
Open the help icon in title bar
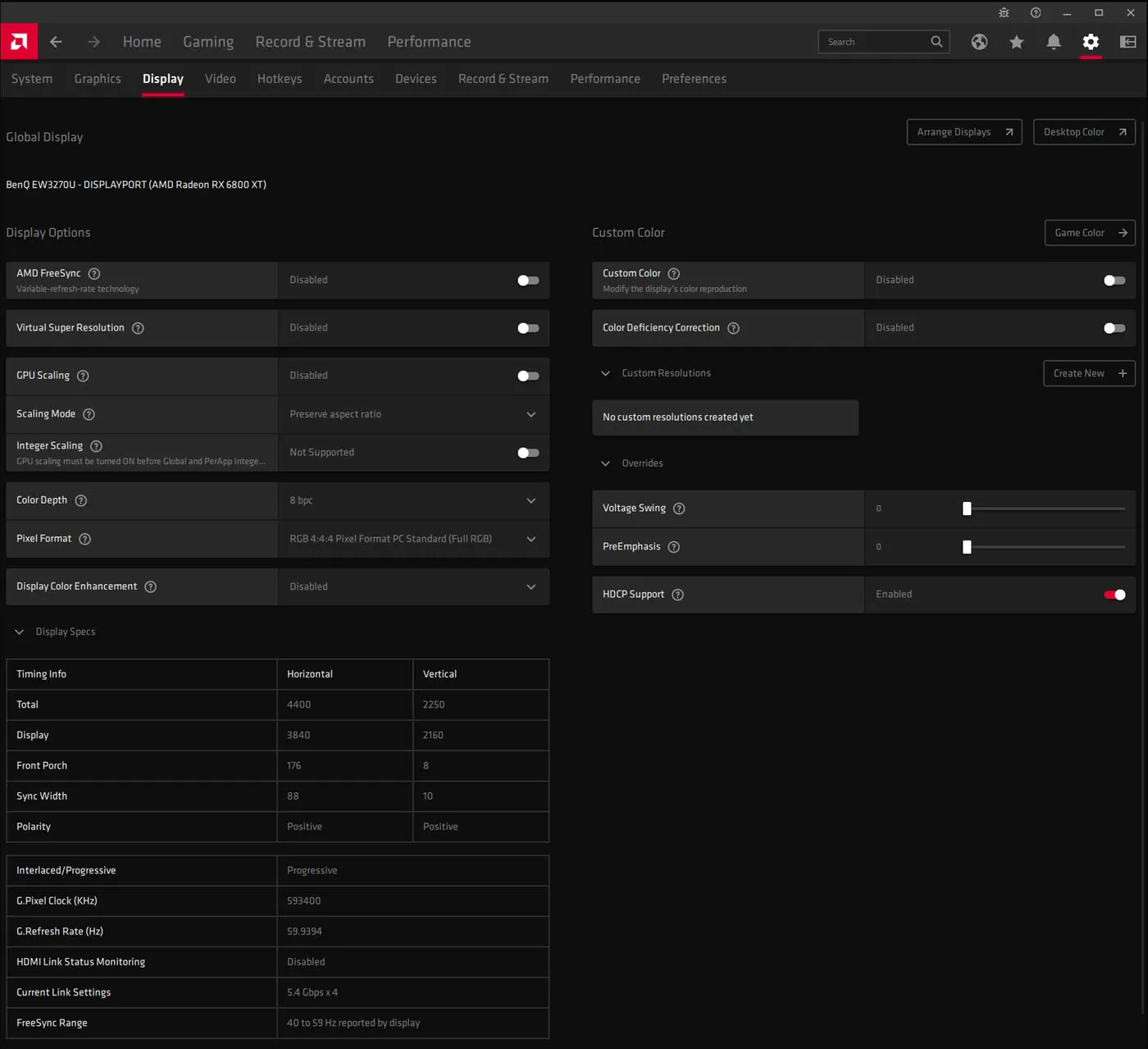[1036, 12]
